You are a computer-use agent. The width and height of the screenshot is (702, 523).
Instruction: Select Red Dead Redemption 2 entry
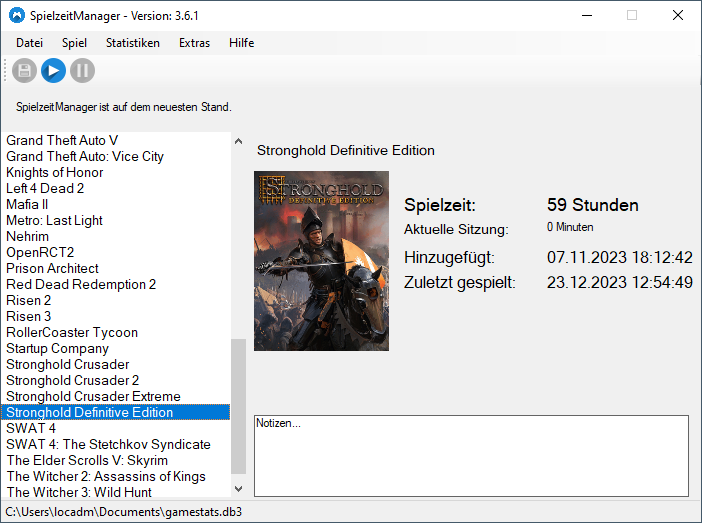[81, 284]
